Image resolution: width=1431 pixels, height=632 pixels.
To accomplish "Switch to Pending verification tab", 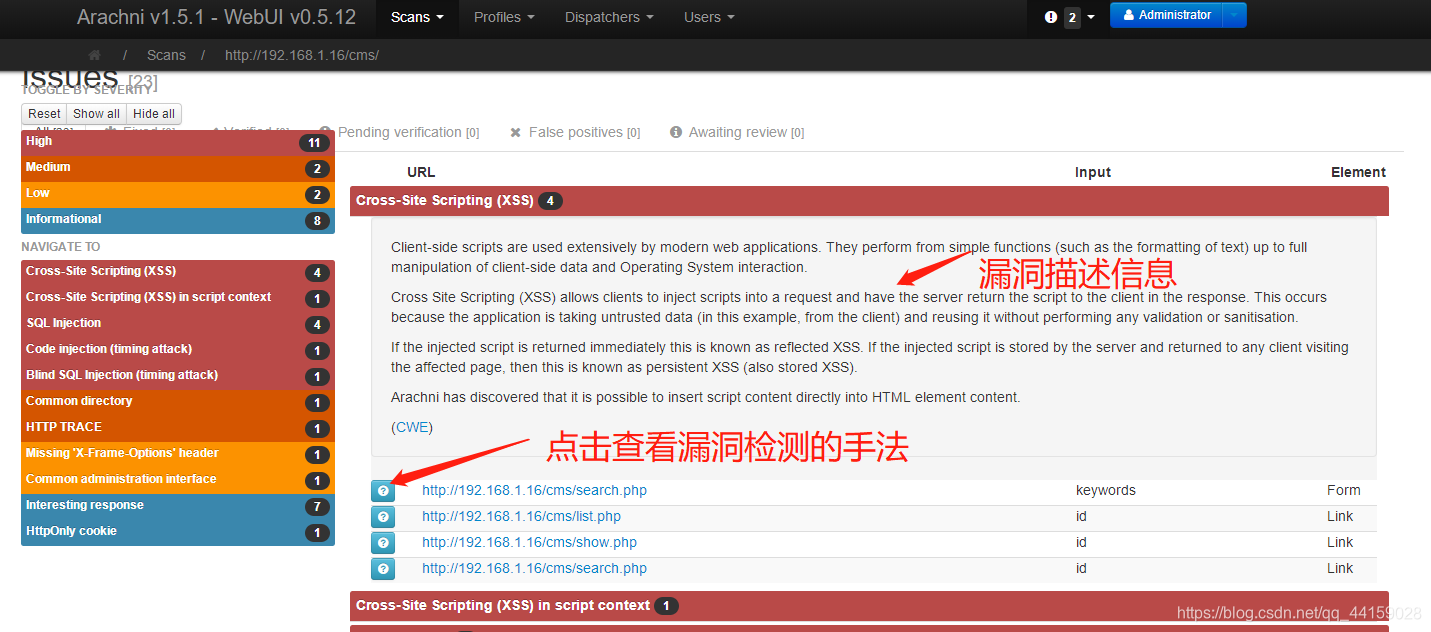I will pyautogui.click(x=399, y=132).
